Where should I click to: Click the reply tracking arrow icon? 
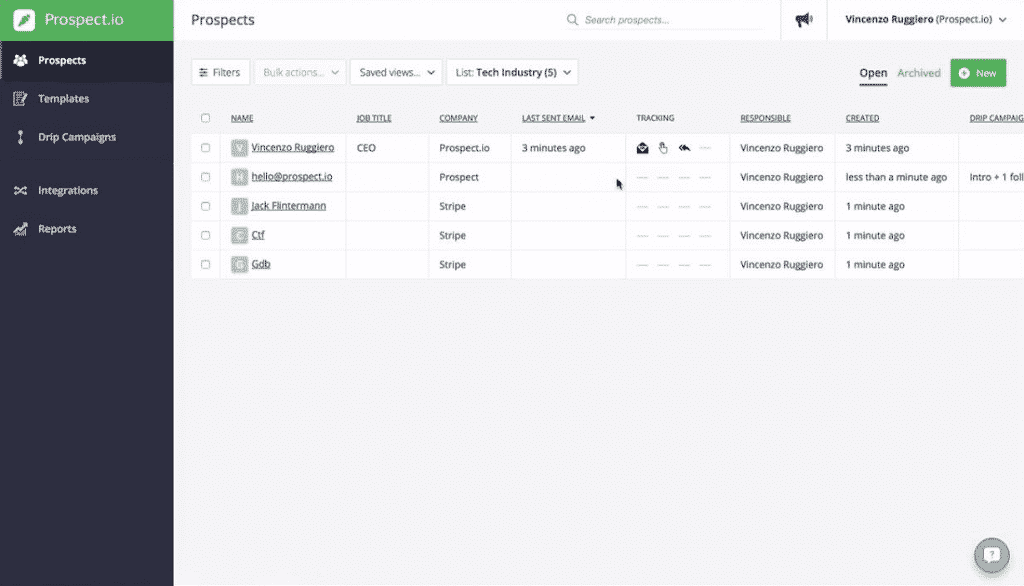[683, 147]
